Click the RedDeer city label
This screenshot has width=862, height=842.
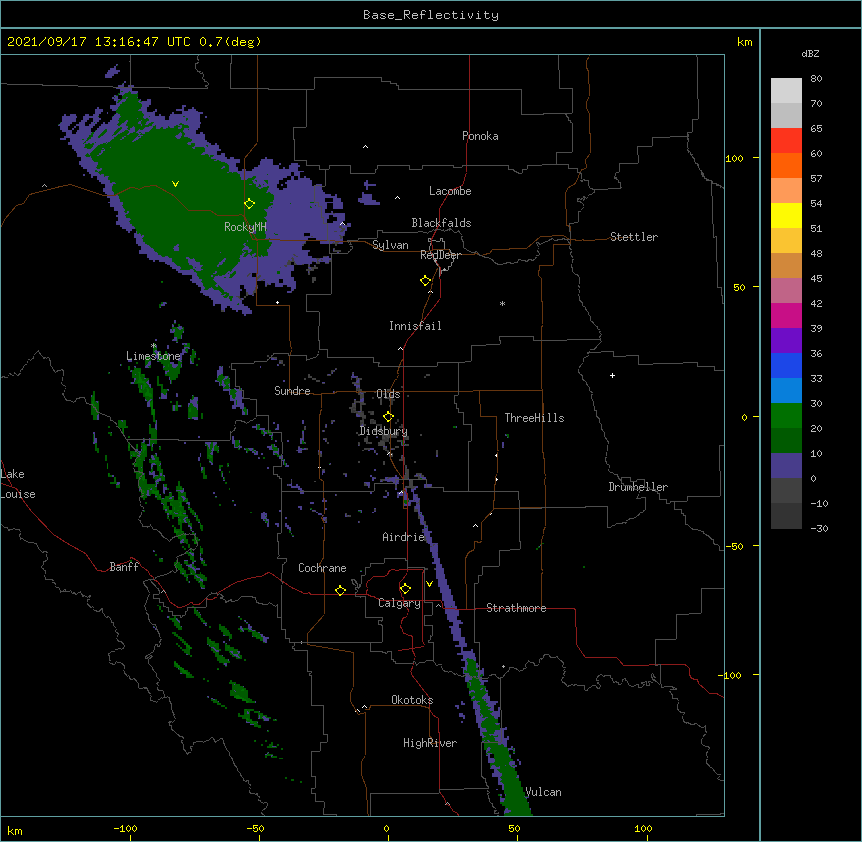[440, 255]
